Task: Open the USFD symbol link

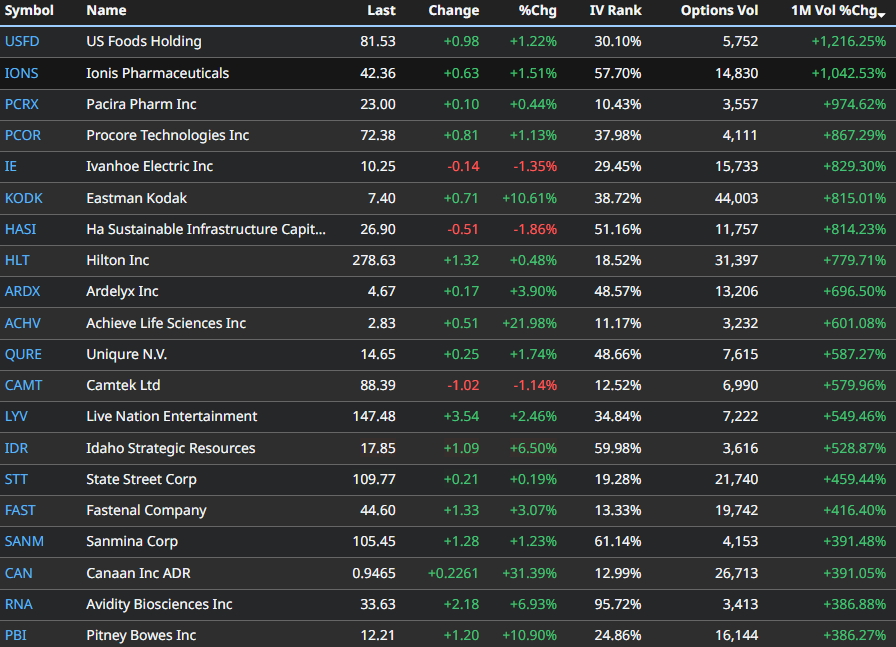Action: (22, 41)
